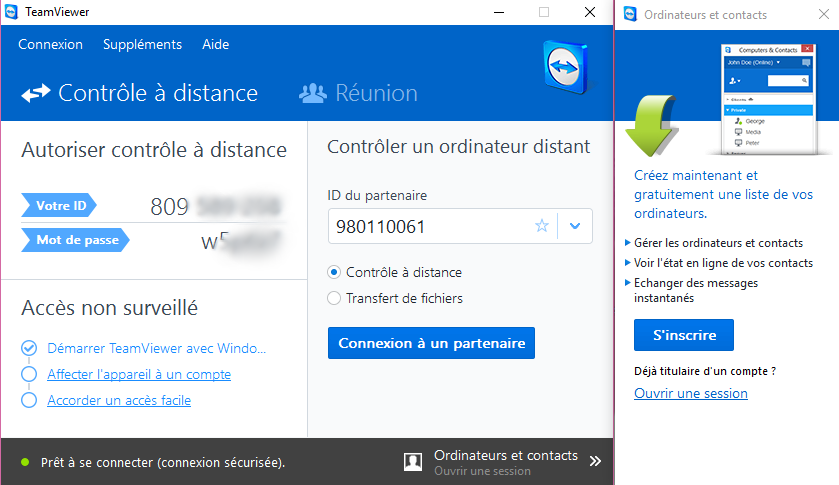The image size is (839, 485).
Task: Select Transfert de fichiers radio button
Action: point(334,298)
